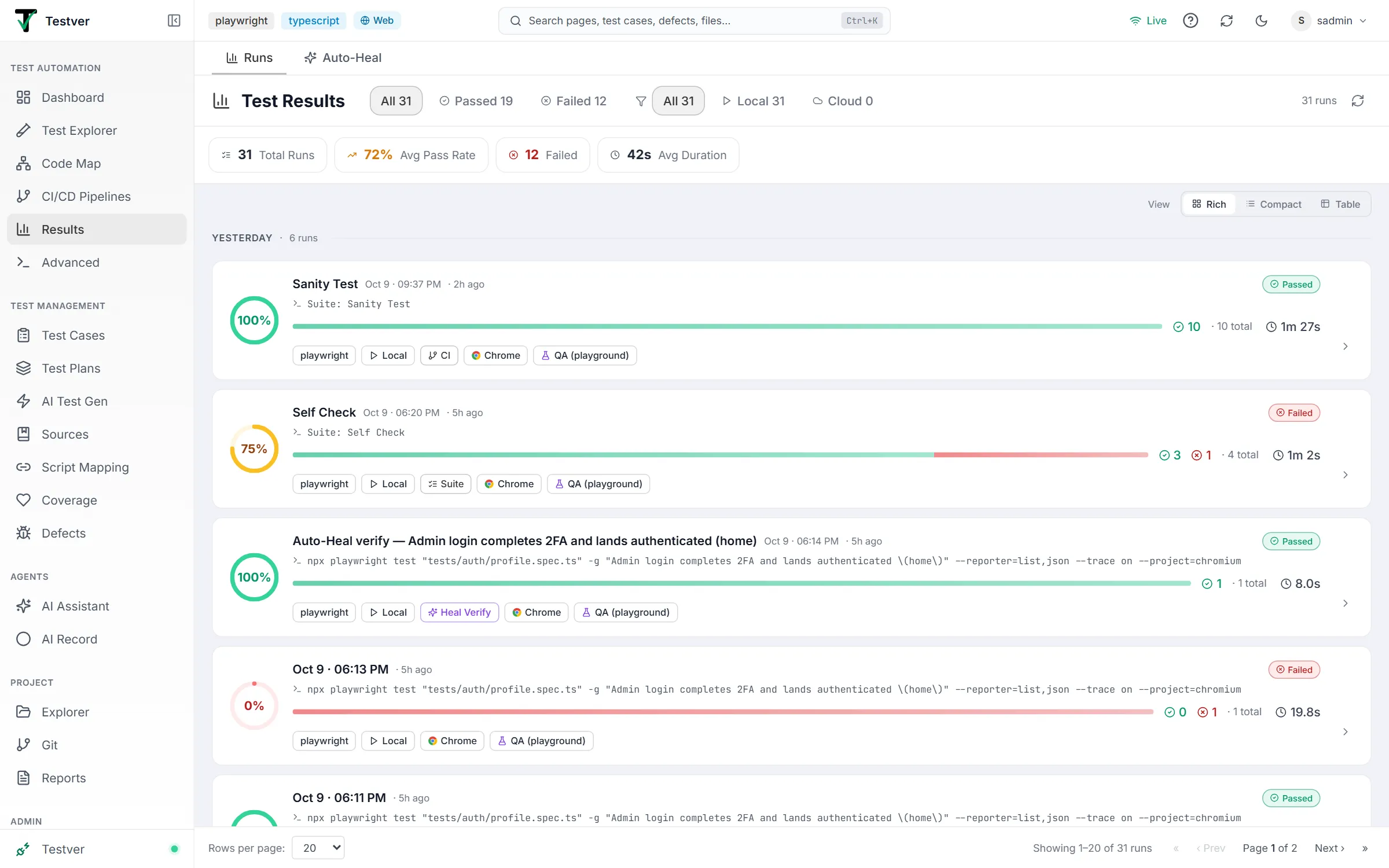Image resolution: width=1389 pixels, height=868 pixels.
Task: Open AI Assistant in sidebar
Action: coord(97,606)
